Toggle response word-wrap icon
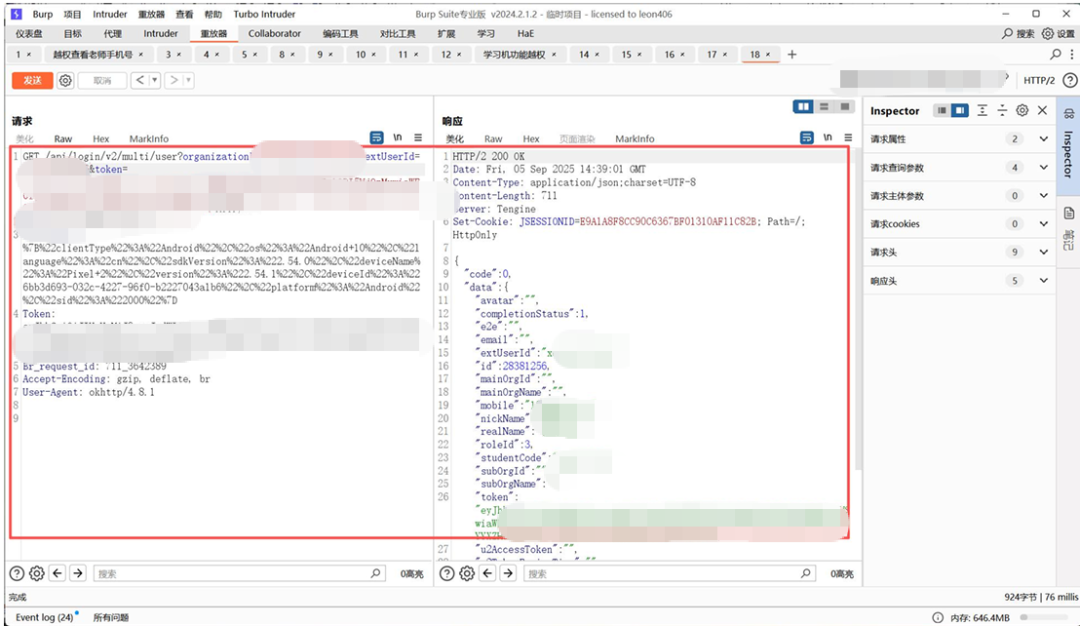Screen dimensions: 1080x626 tap(807, 138)
